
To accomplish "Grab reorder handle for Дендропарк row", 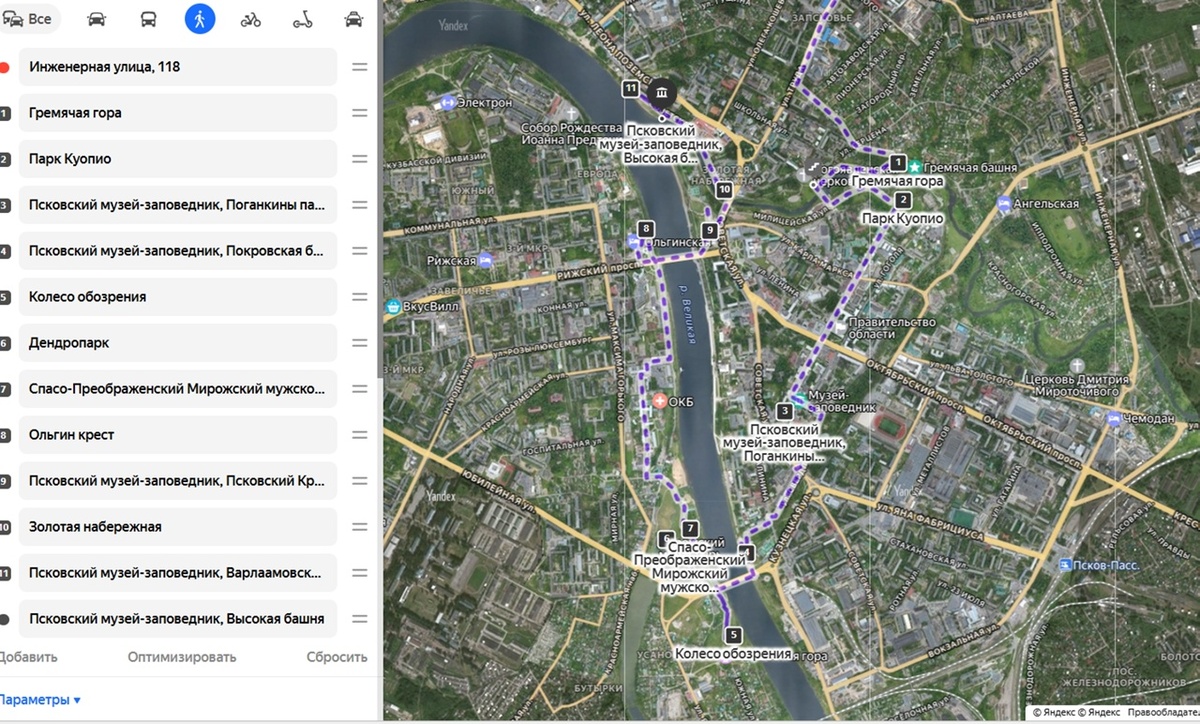I will 359,343.
